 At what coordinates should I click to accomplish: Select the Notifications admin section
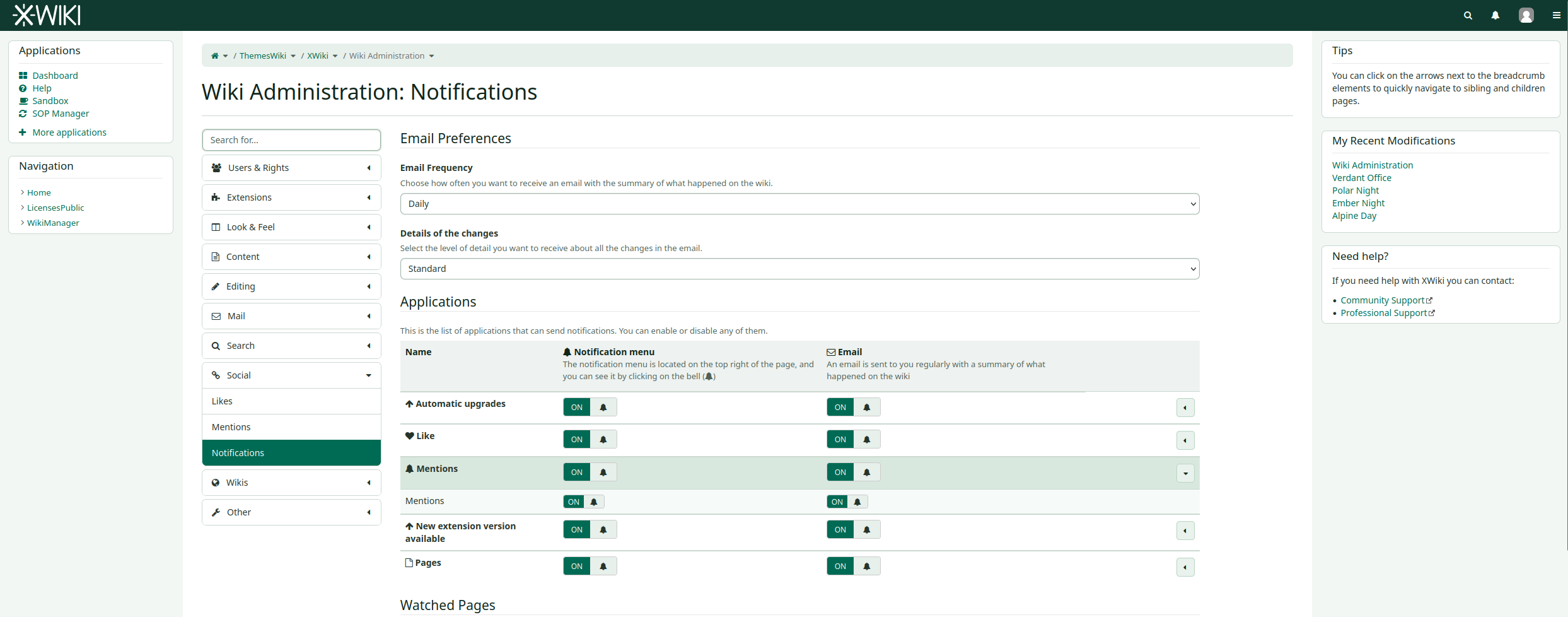pyautogui.click(x=291, y=453)
